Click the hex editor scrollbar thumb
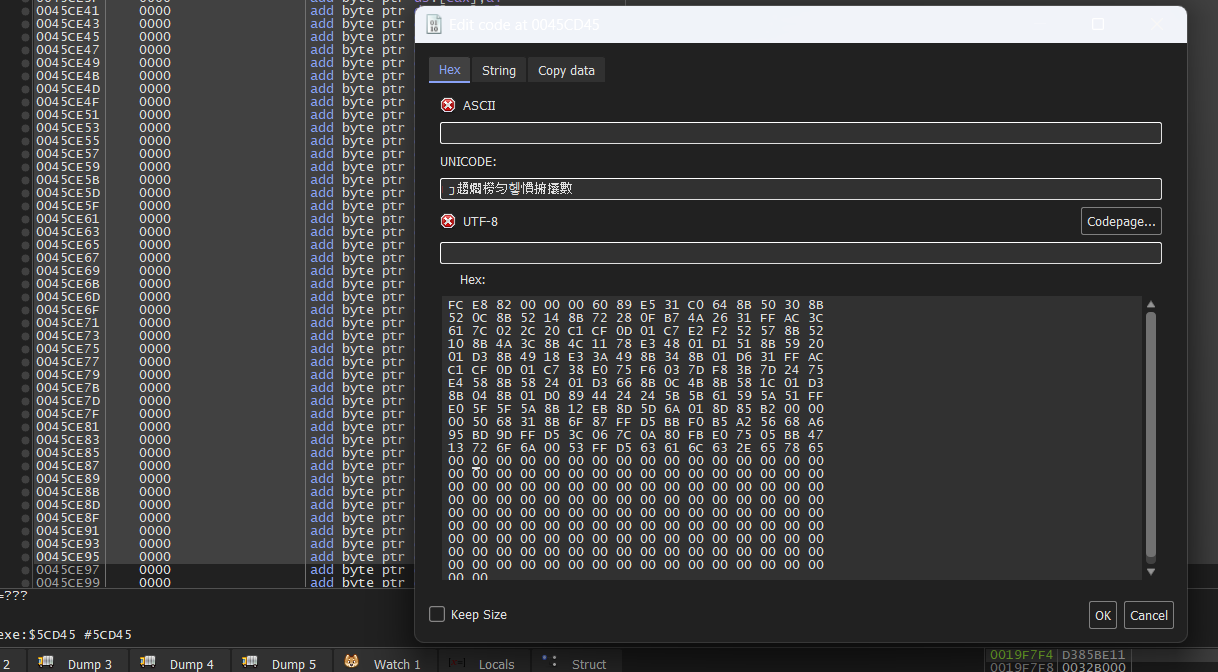1218x672 pixels. [1150, 435]
